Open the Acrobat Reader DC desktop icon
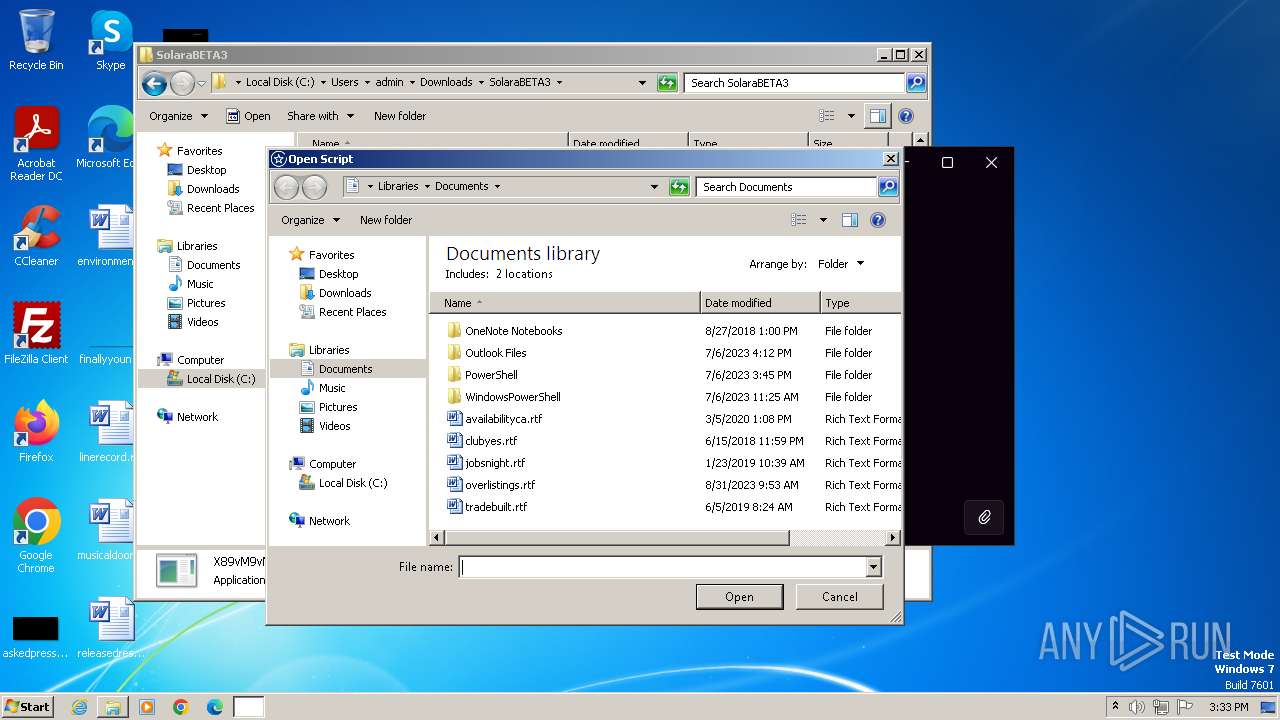Screen dimensions: 1280x720 pos(36,144)
